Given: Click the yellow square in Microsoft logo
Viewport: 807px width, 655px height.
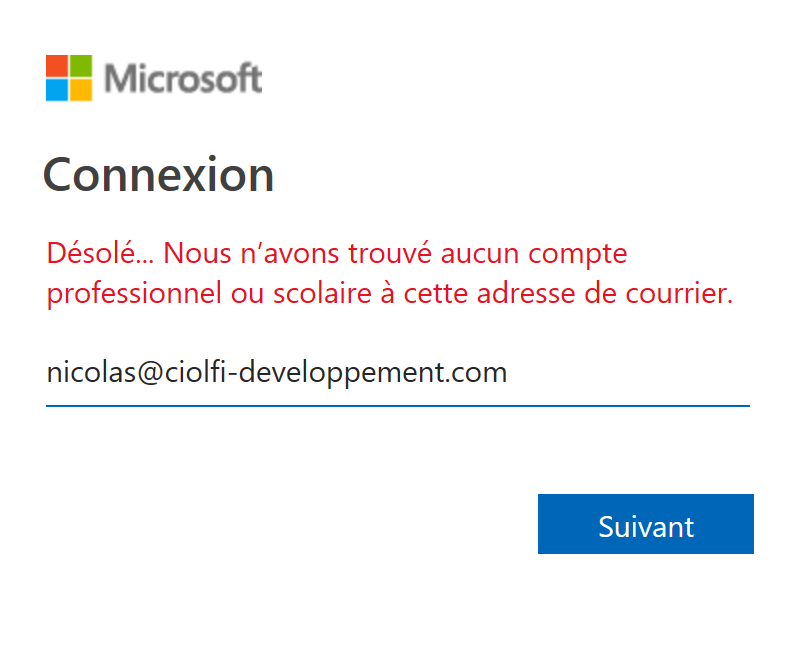Looking at the screenshot, I should pos(81,90).
